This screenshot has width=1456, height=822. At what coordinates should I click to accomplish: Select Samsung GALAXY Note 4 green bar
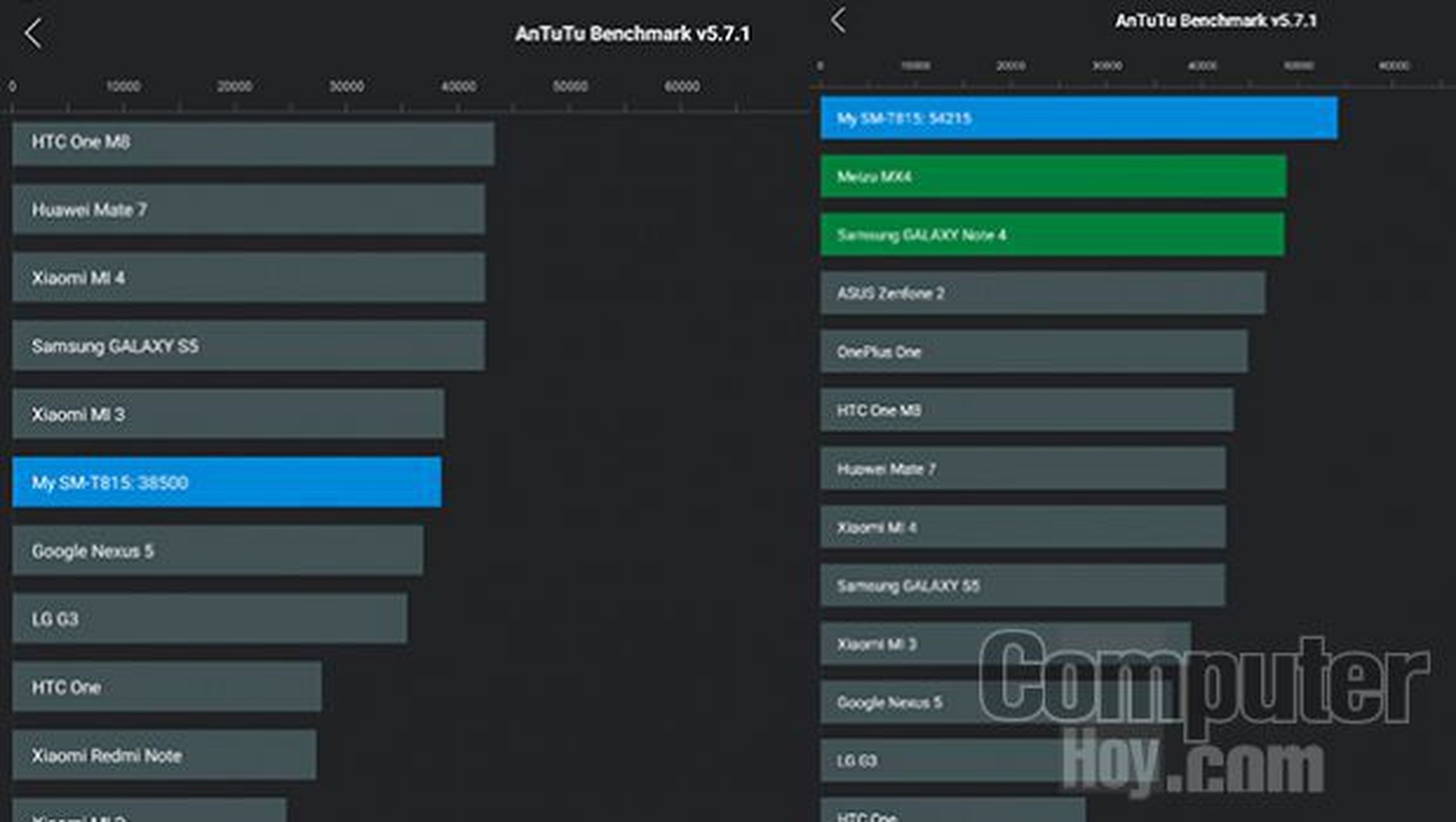(x=1053, y=235)
